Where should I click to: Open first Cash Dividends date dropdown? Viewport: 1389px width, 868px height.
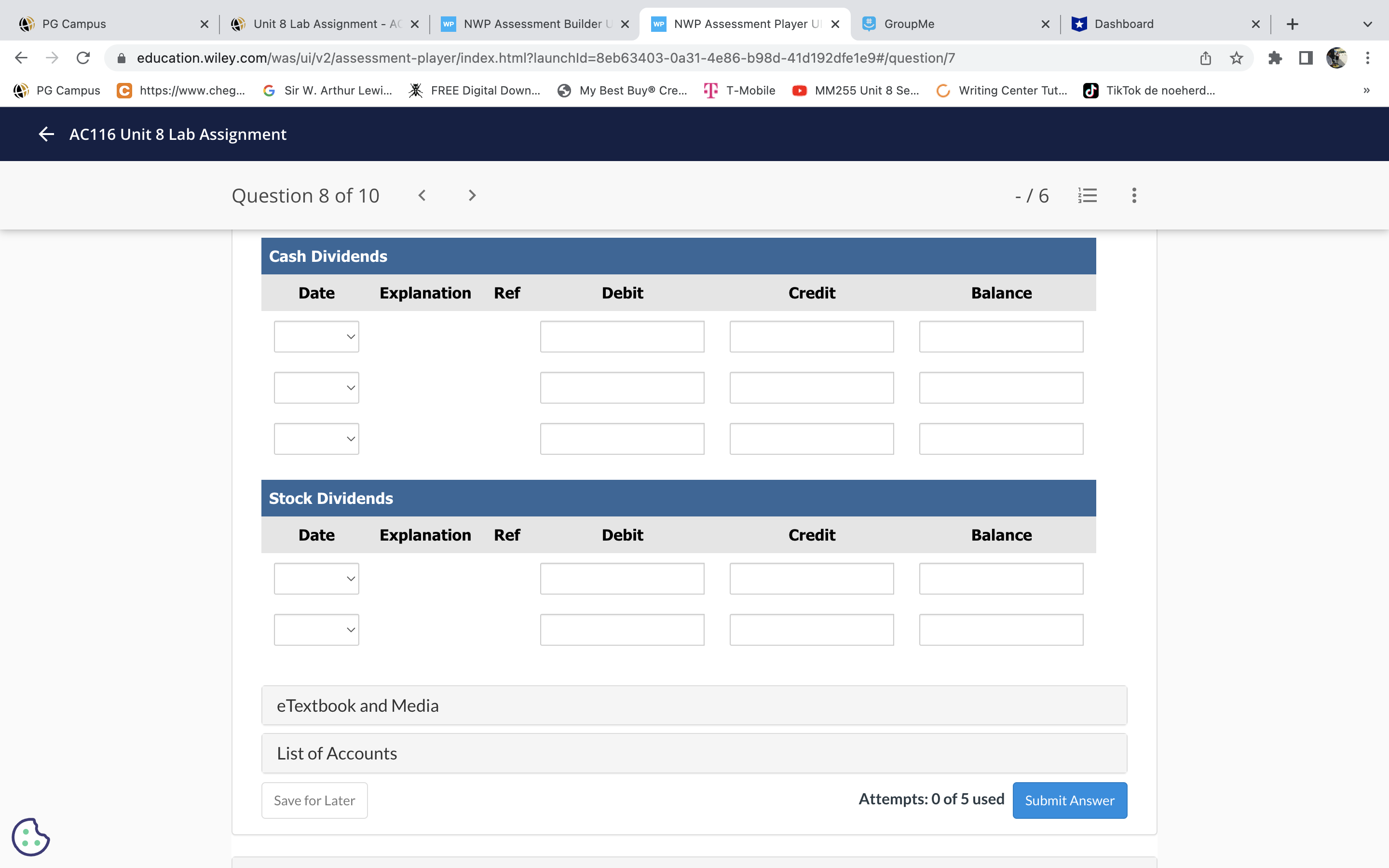316,337
